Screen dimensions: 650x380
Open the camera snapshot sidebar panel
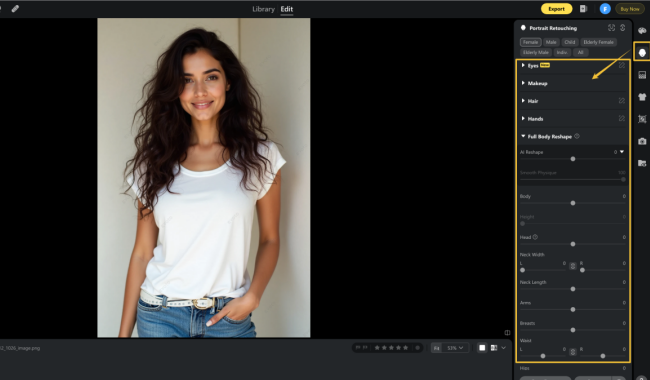642,141
